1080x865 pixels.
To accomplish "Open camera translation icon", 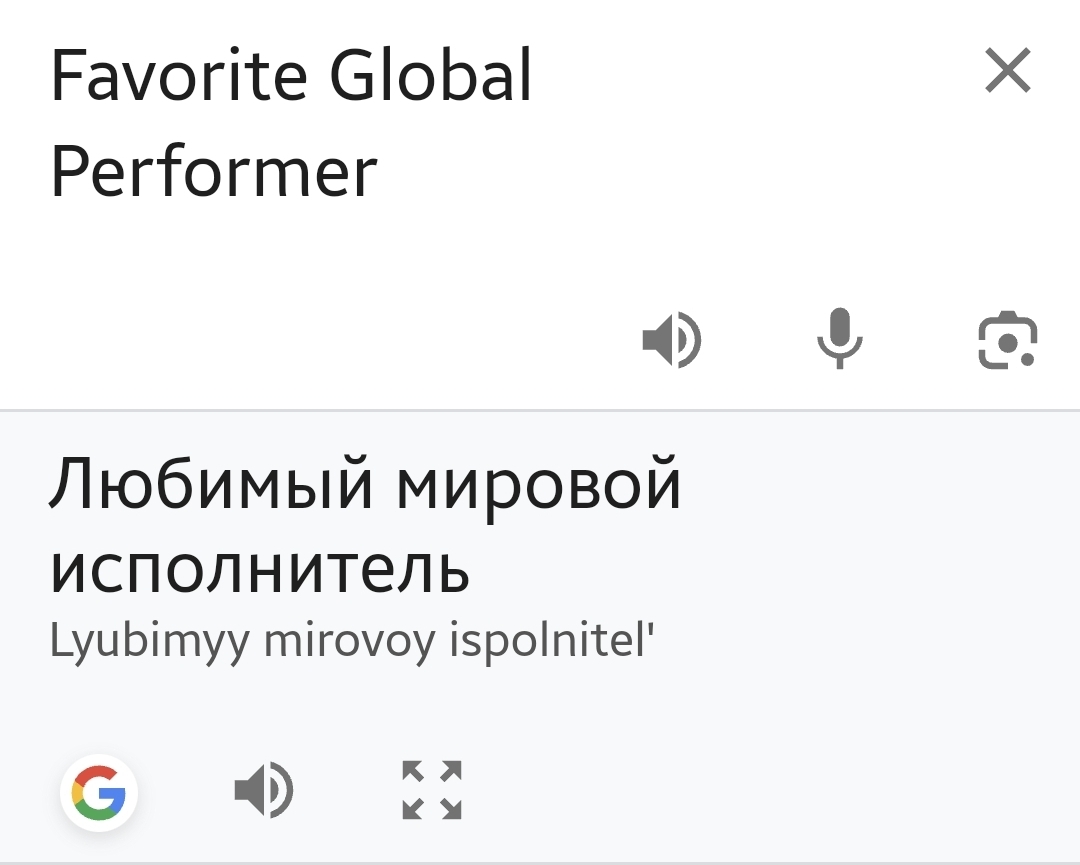I will pos(1007,340).
